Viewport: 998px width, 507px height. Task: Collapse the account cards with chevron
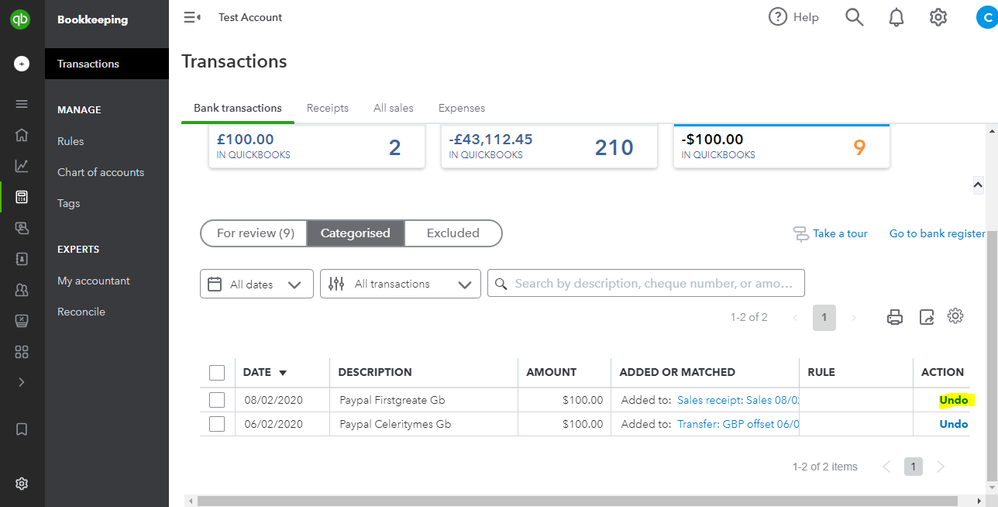(x=978, y=186)
